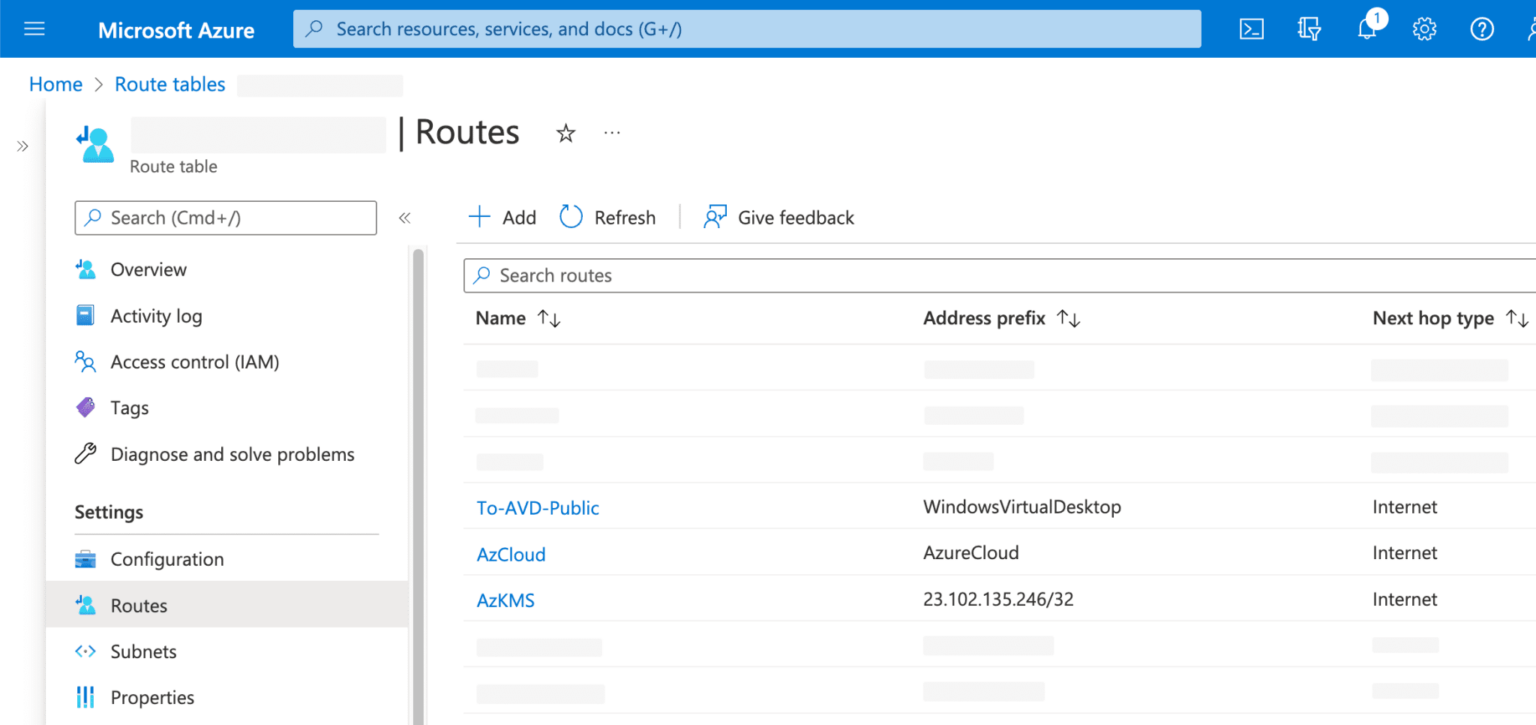Viewport: 1536px width, 725px height.
Task: Open the ellipsis menu next to Routes title
Action: 611,132
